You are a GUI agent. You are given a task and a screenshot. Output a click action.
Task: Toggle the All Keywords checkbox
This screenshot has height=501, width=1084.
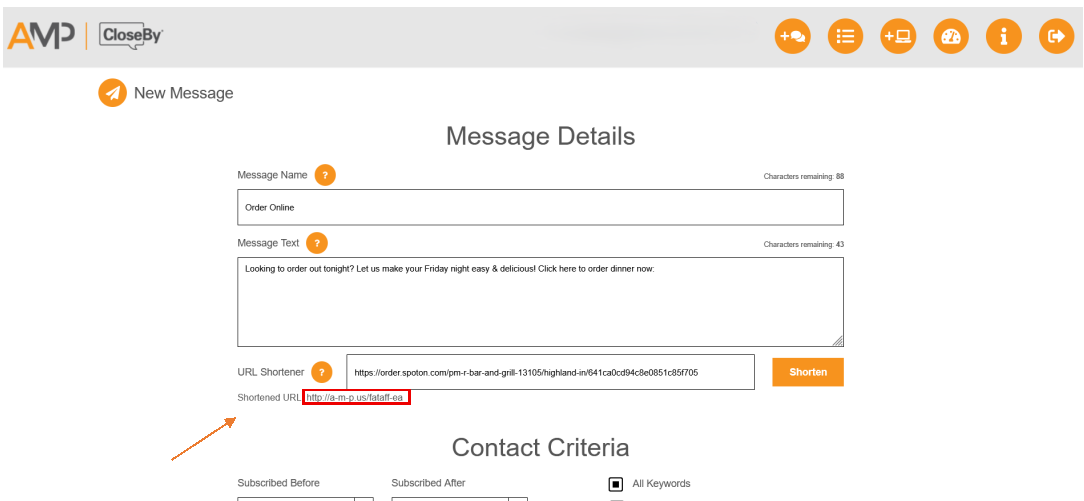[x=616, y=484]
